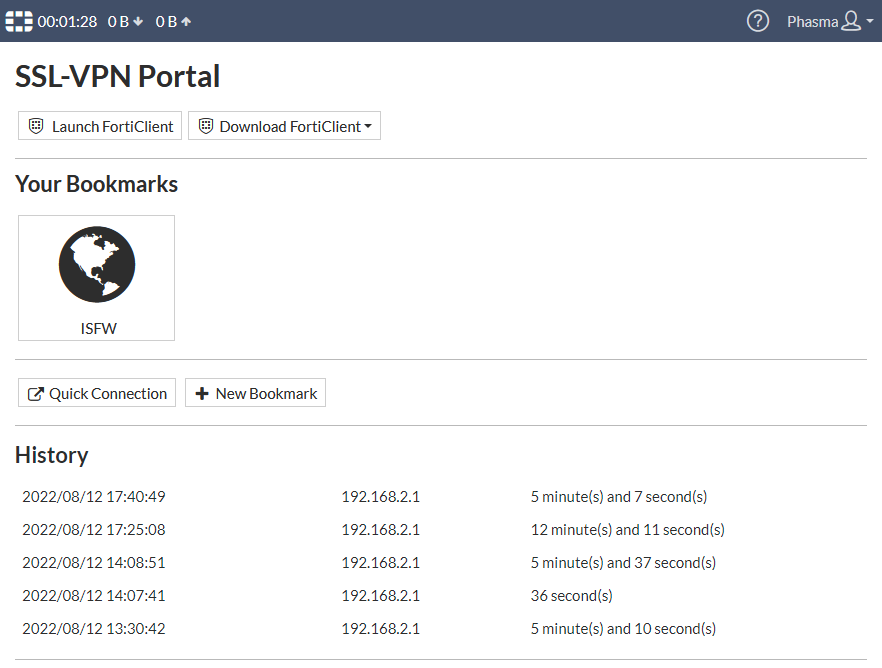Click the shield icon on Download FortiClient

[206, 126]
